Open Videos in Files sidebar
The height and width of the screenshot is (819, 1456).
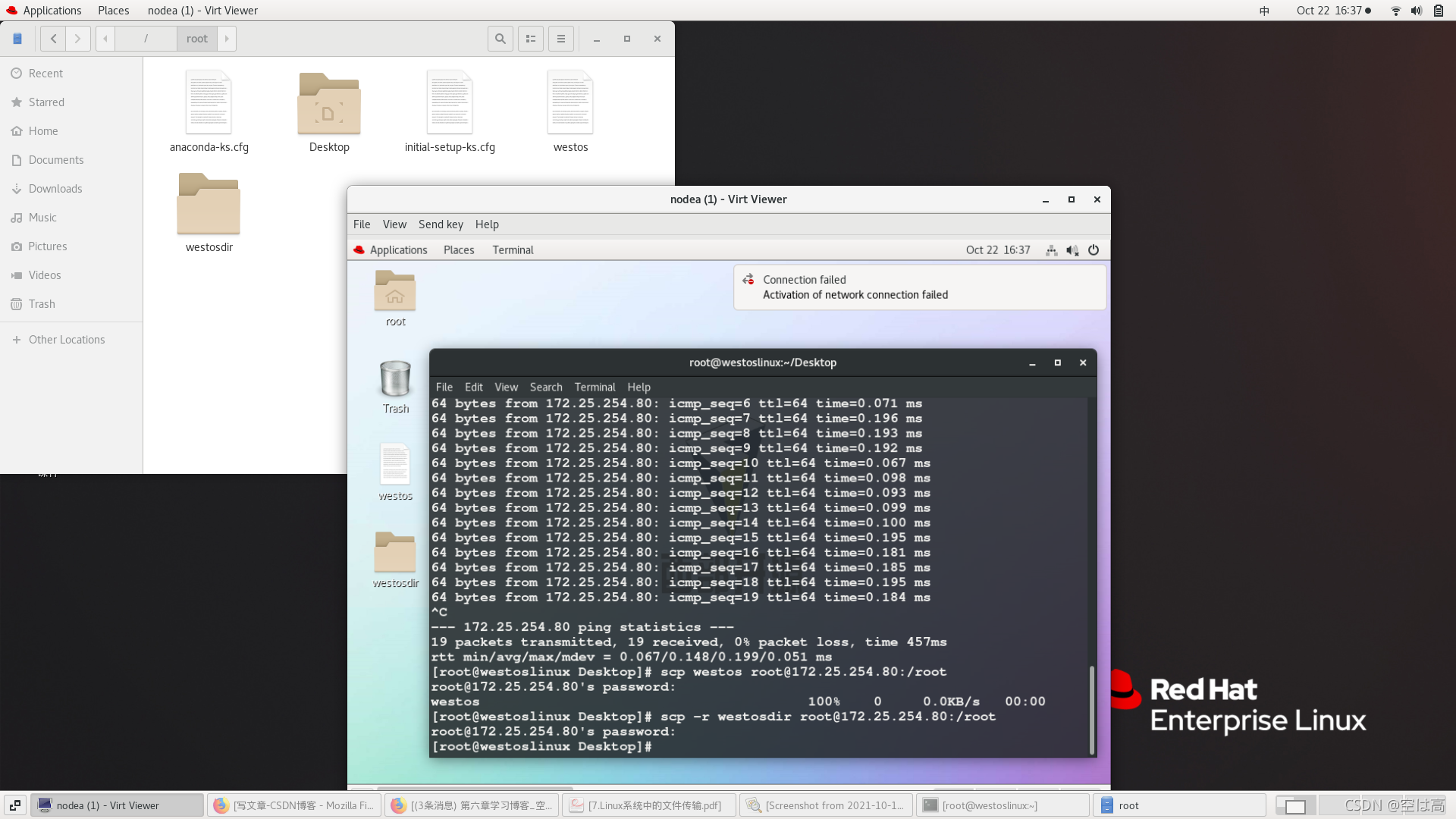[x=71, y=275]
